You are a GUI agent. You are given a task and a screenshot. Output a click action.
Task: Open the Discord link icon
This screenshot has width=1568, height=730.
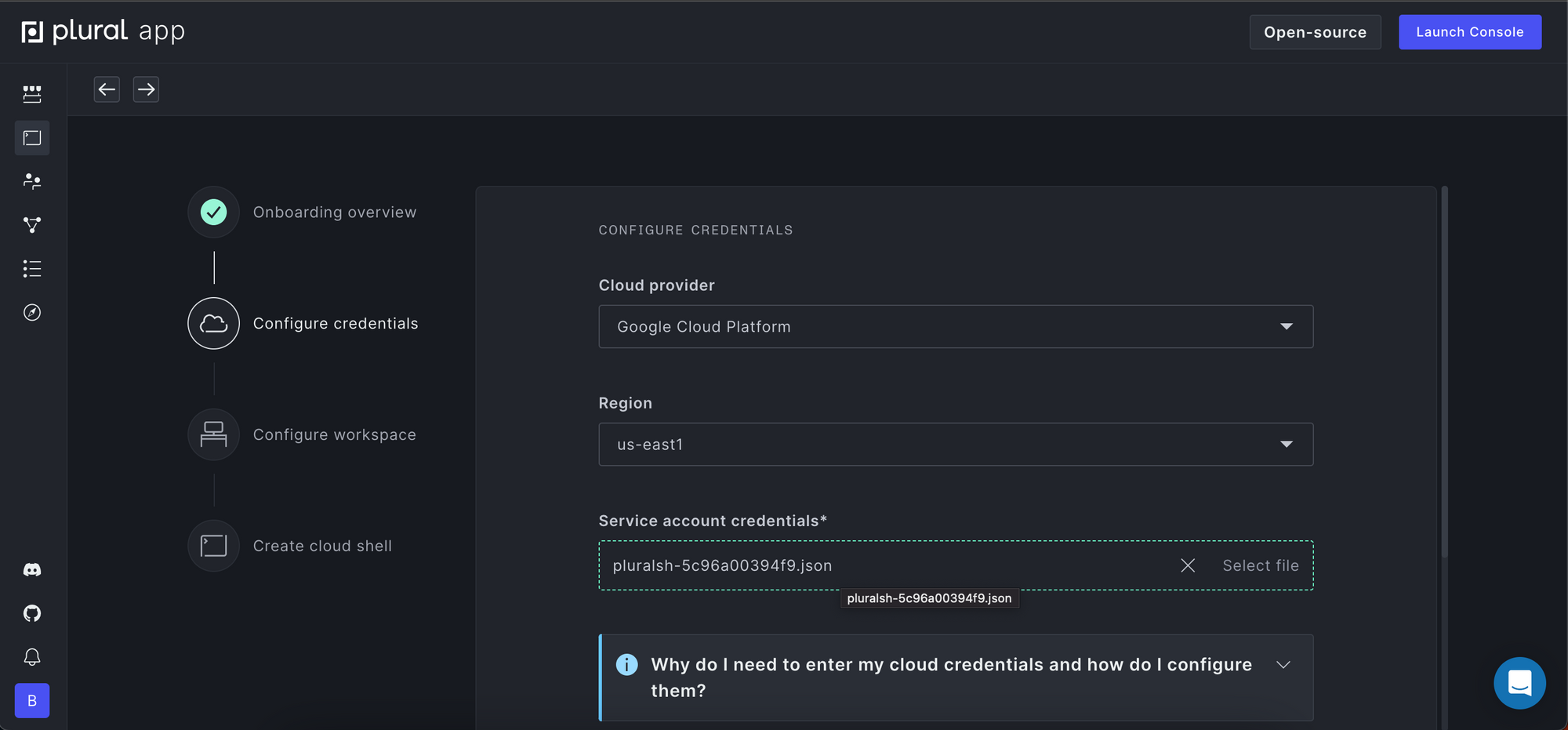32,570
